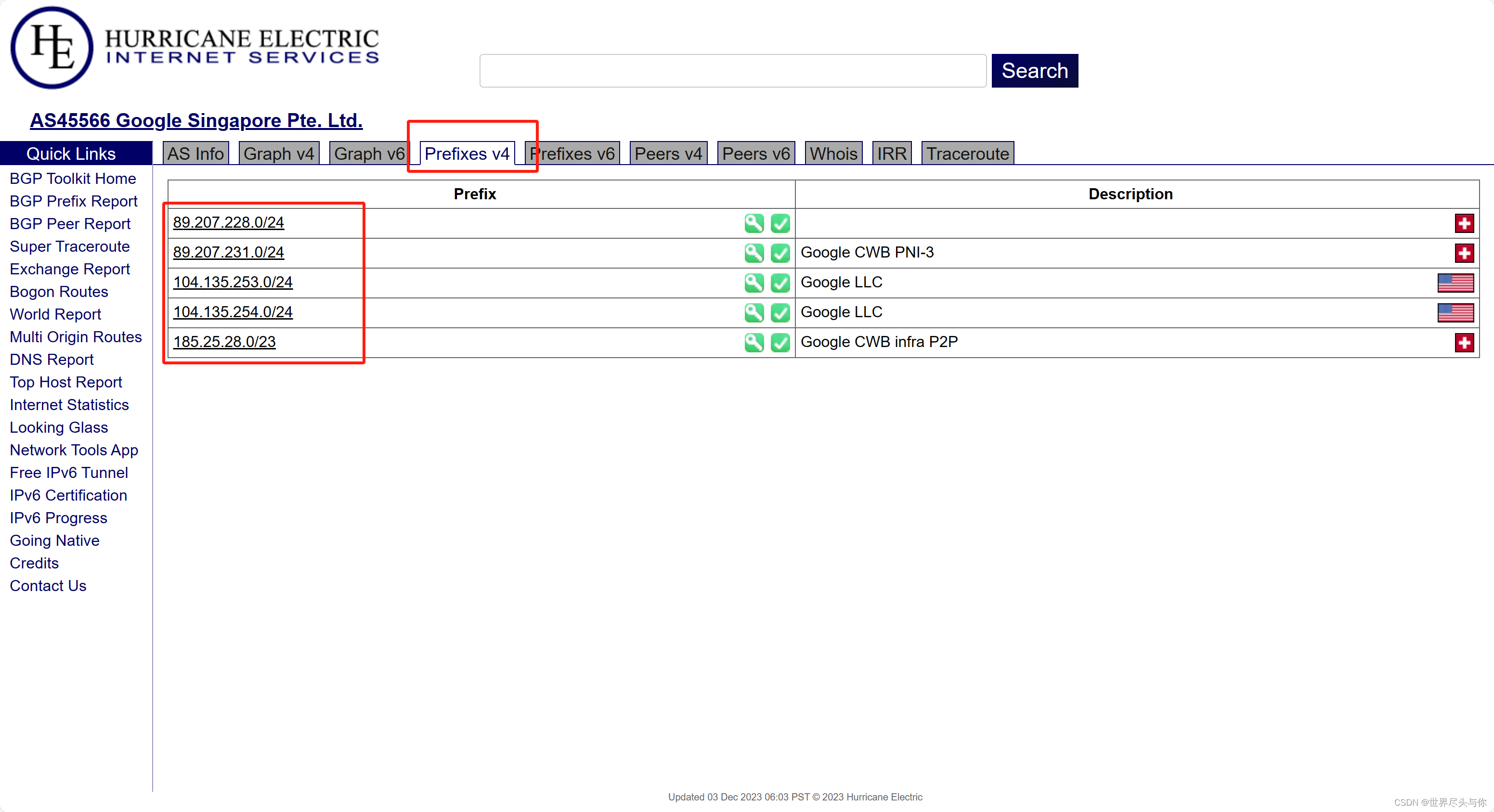The height and width of the screenshot is (812, 1494).
Task: Open the Peers v4 tab
Action: coord(668,154)
